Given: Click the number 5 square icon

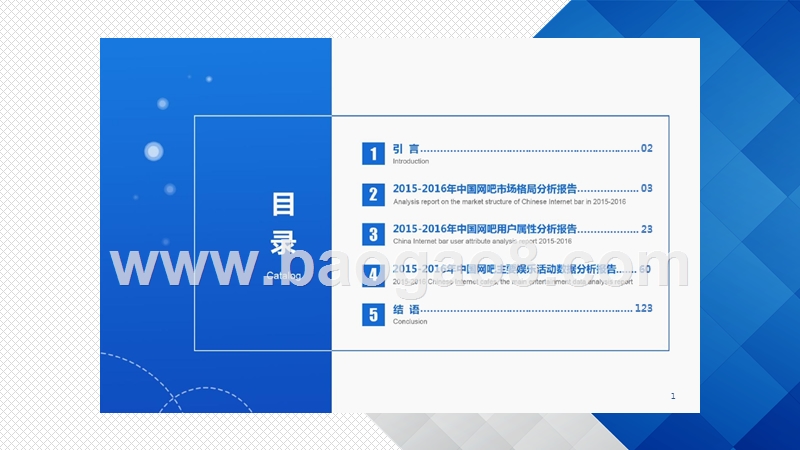Looking at the screenshot, I should point(373,315).
